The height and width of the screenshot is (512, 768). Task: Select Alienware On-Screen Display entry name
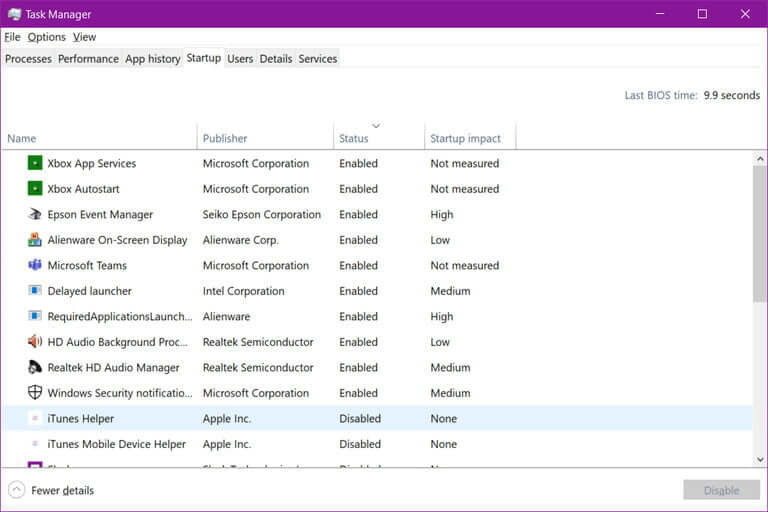[118, 240]
